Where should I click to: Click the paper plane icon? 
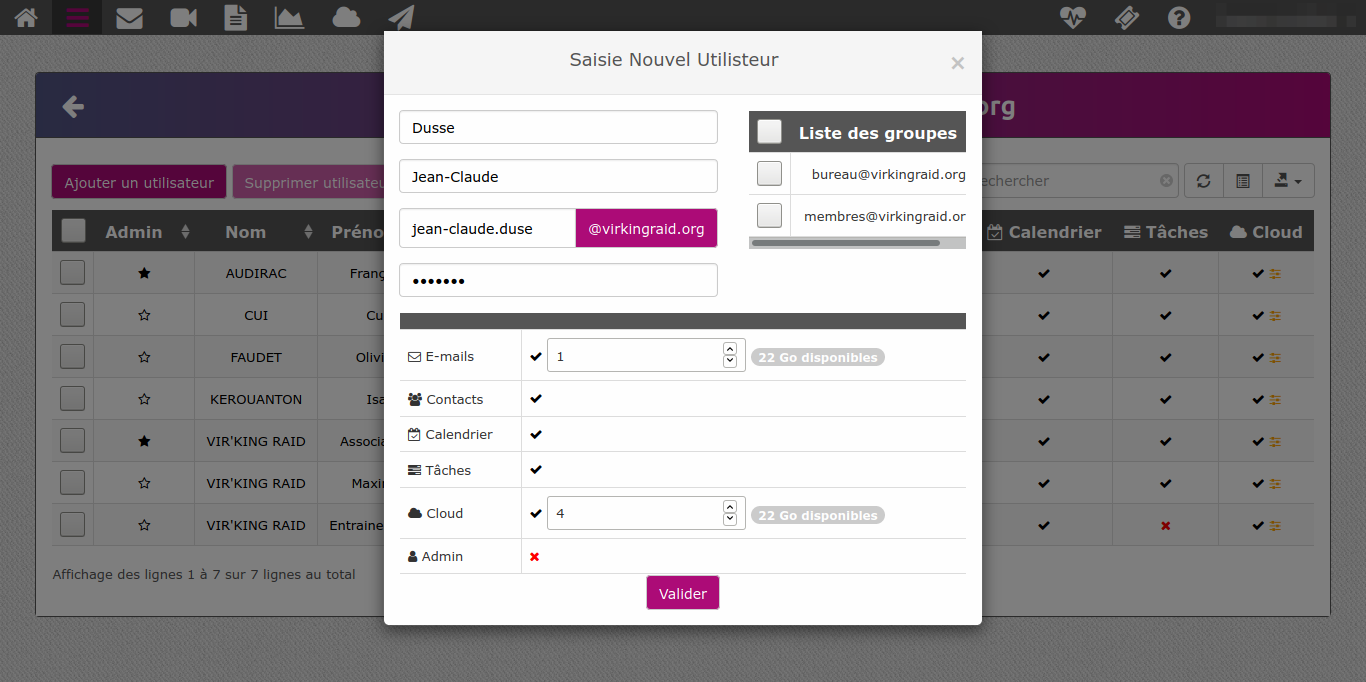point(400,17)
